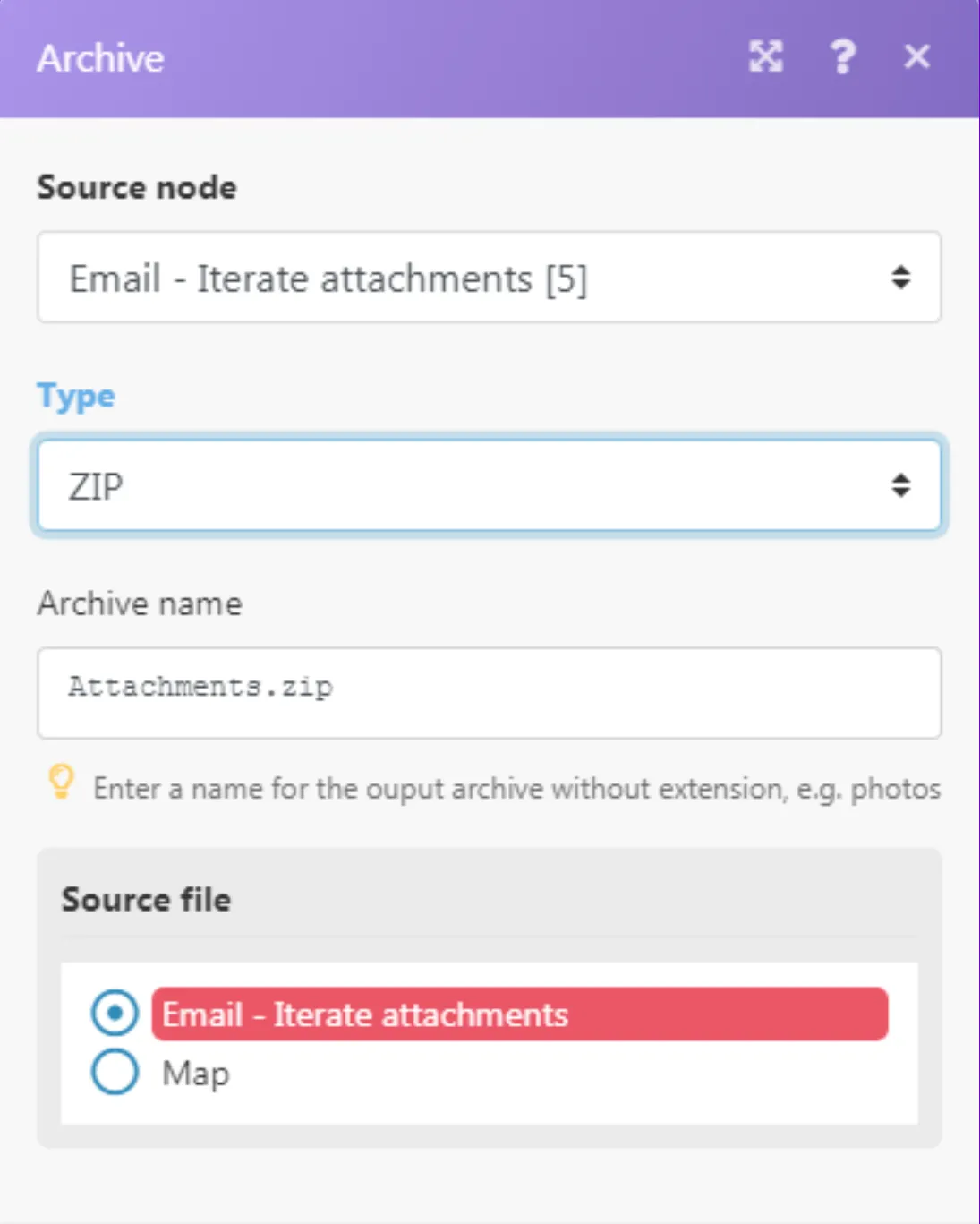Click the Attachments.zip text in the field
Viewport: 980px width, 1224px height.
coord(200,687)
